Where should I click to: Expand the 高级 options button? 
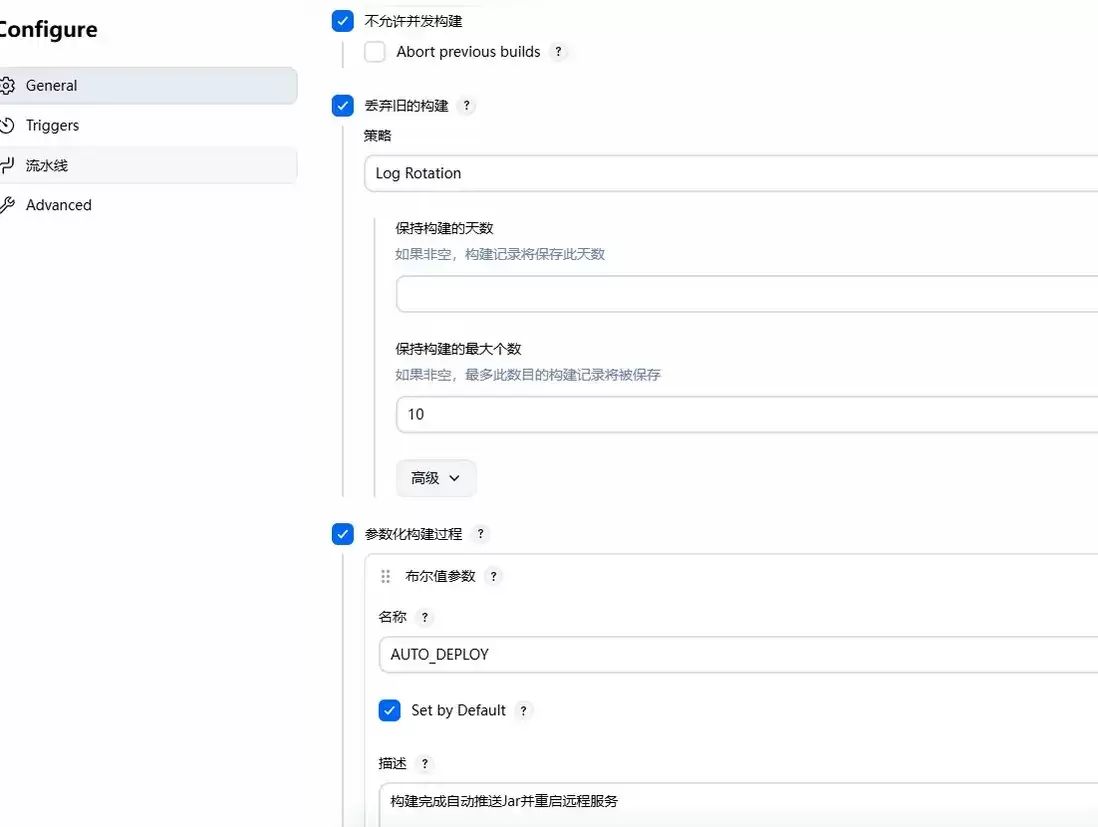436,478
